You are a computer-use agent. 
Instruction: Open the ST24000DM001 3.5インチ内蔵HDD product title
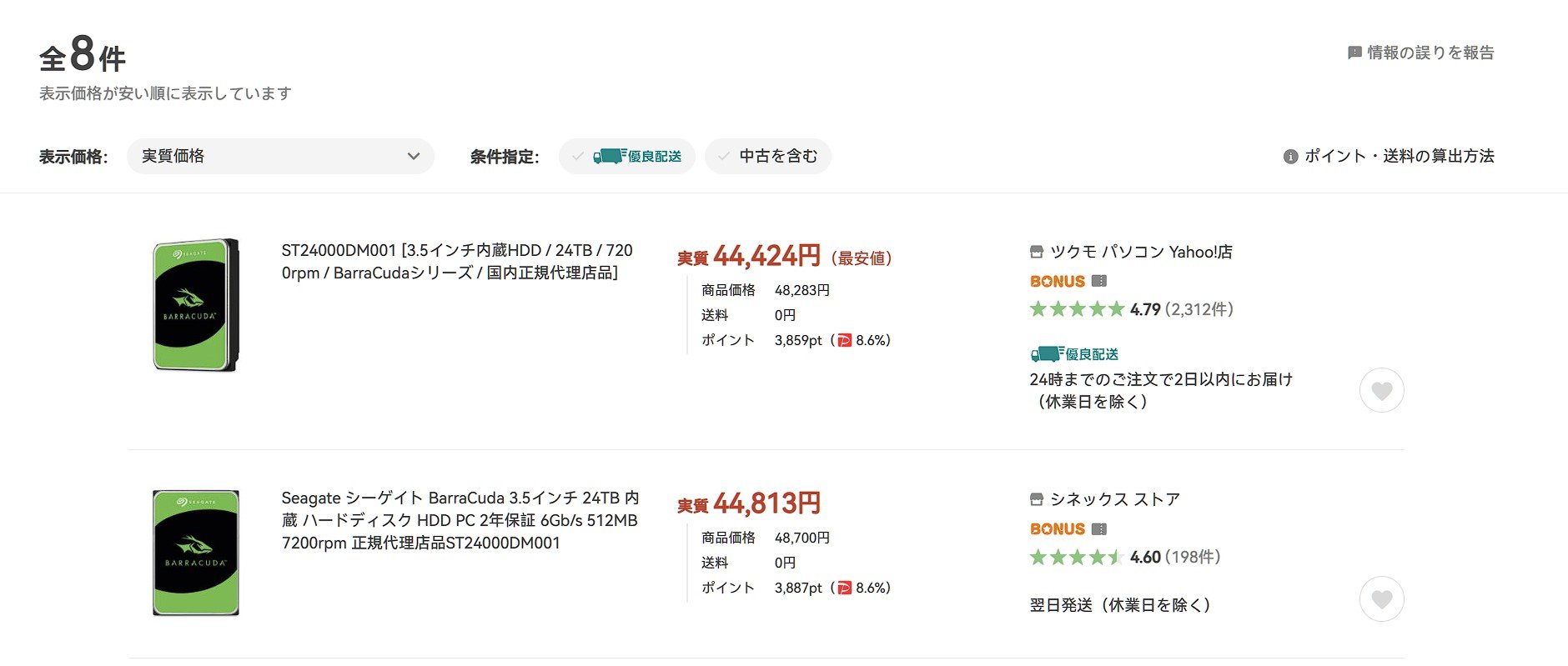(457, 261)
